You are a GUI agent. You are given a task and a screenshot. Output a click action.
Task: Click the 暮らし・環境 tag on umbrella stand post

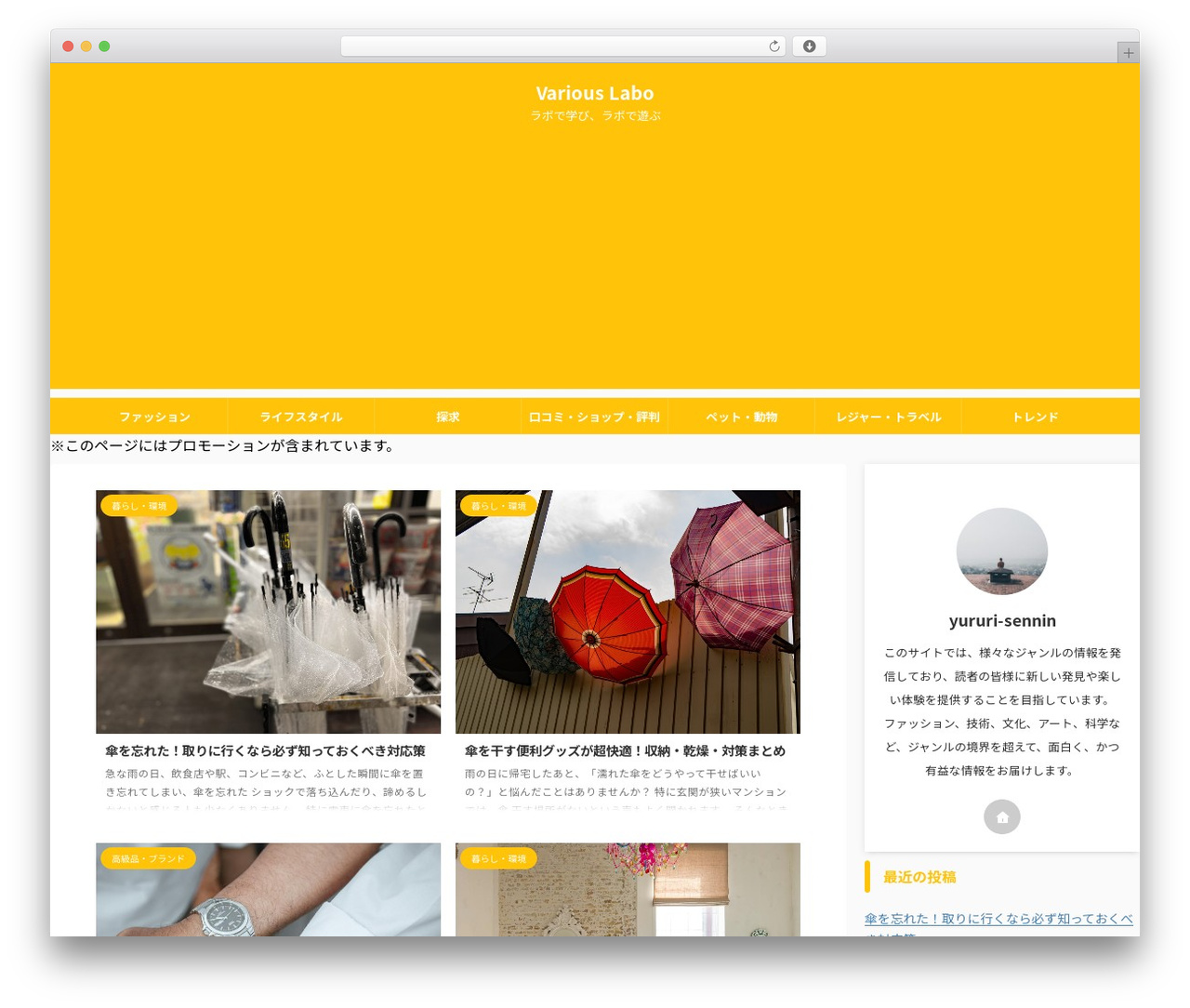(x=139, y=506)
